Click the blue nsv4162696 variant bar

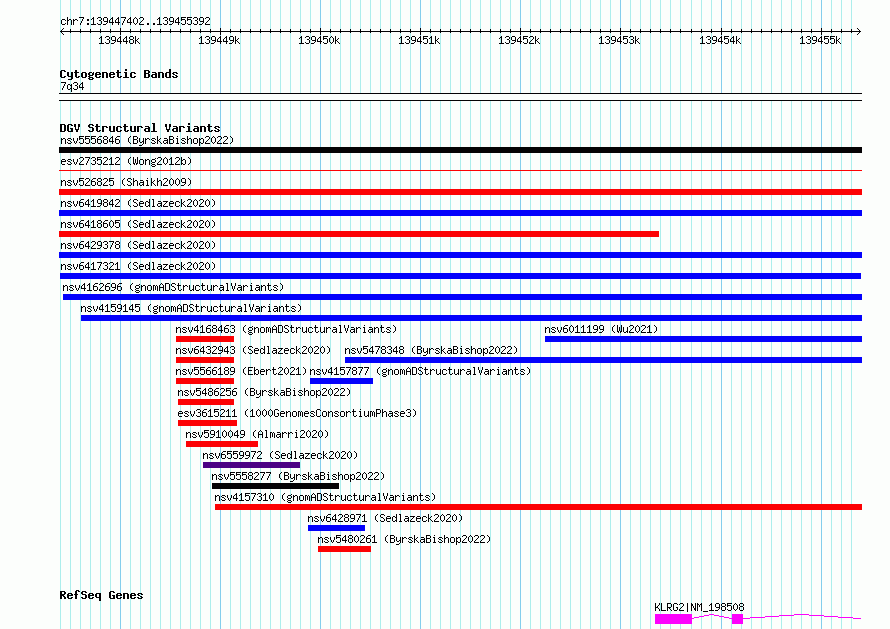click(x=462, y=297)
